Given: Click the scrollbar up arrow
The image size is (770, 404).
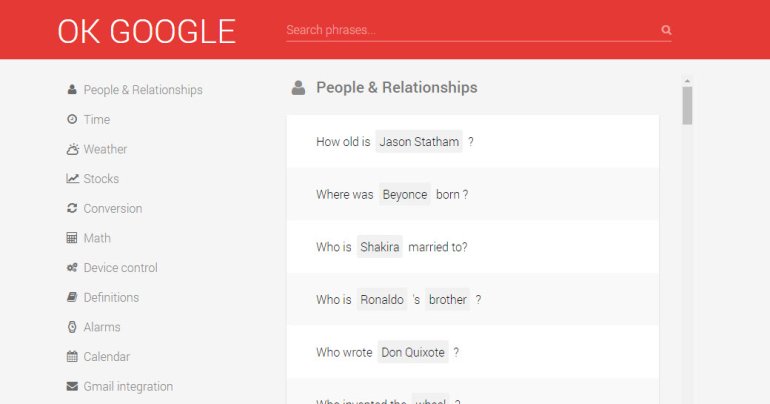Looking at the screenshot, I should point(687,81).
